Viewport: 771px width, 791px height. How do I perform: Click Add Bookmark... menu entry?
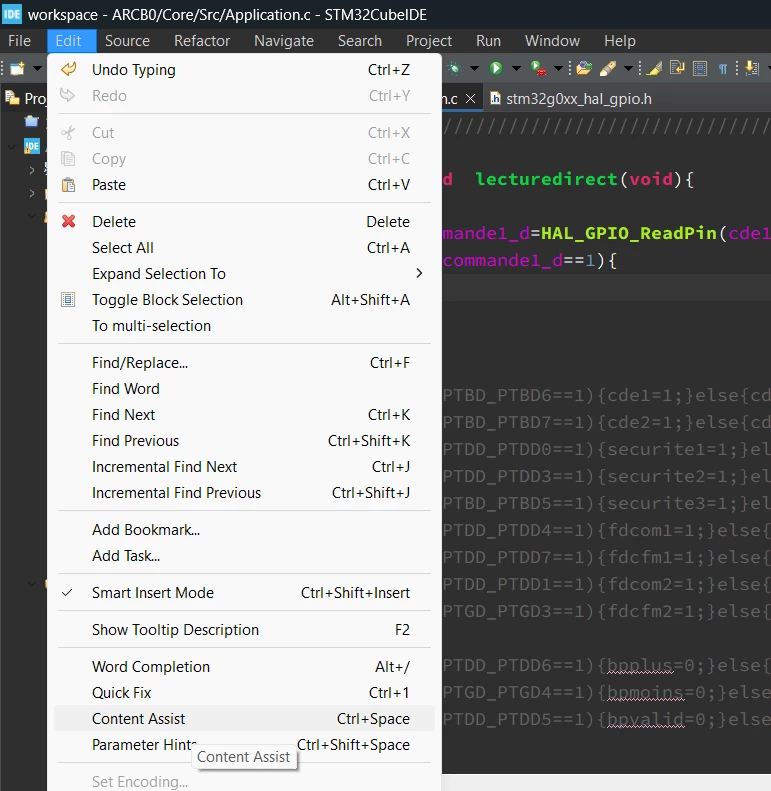pyautogui.click(x=244, y=530)
